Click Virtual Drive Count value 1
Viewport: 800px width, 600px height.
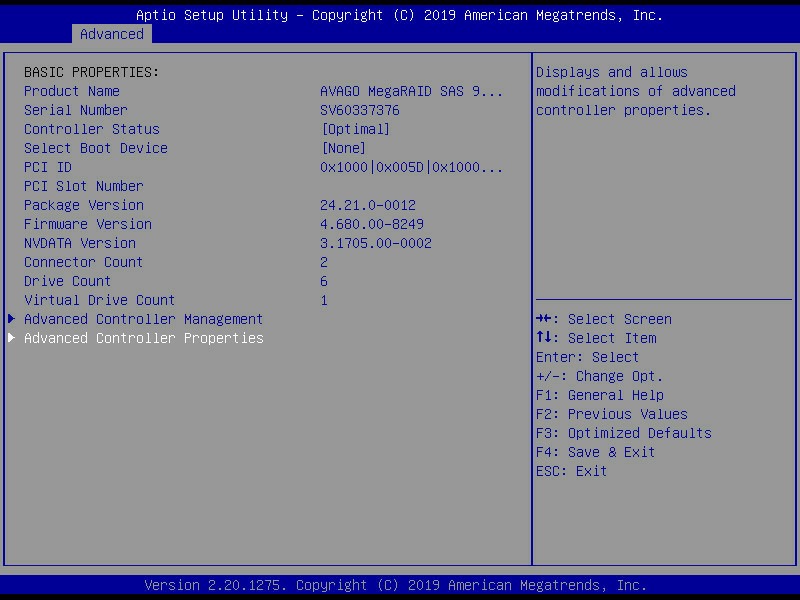pyautogui.click(x=324, y=300)
